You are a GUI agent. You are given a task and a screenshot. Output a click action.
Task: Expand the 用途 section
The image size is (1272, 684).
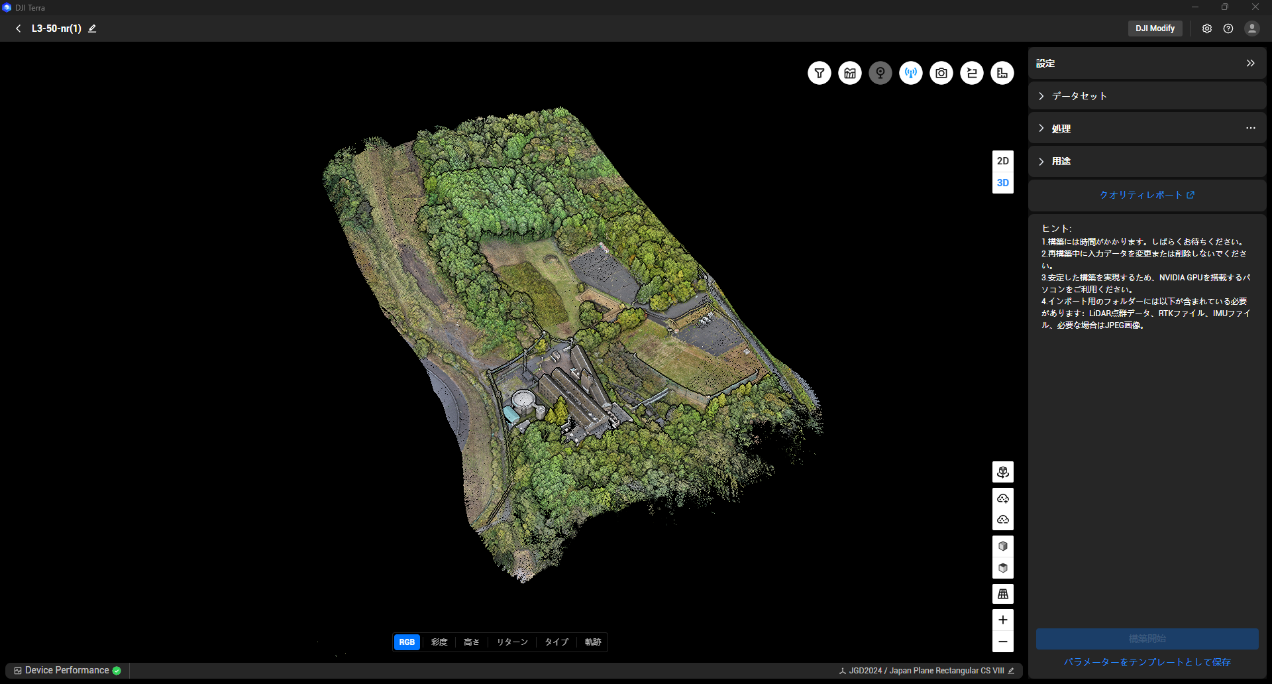[x=1061, y=161]
